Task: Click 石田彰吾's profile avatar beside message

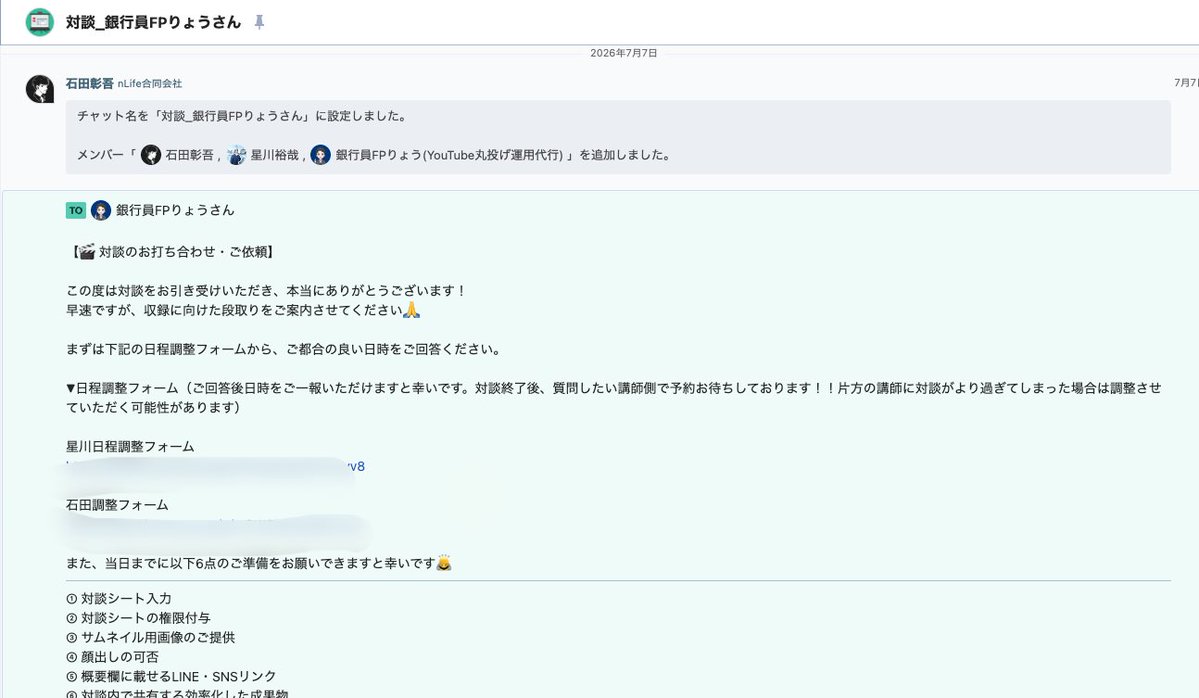Action: 40,89
